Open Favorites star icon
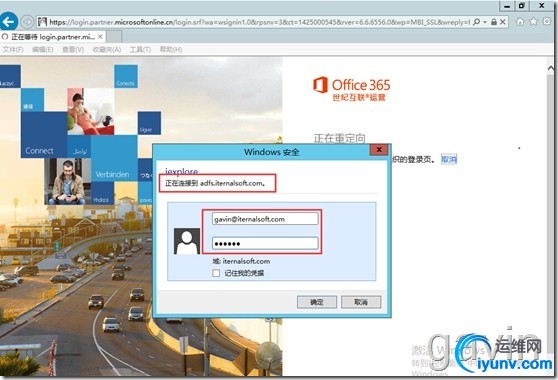This screenshot has width=558, height=380. click(533, 22)
